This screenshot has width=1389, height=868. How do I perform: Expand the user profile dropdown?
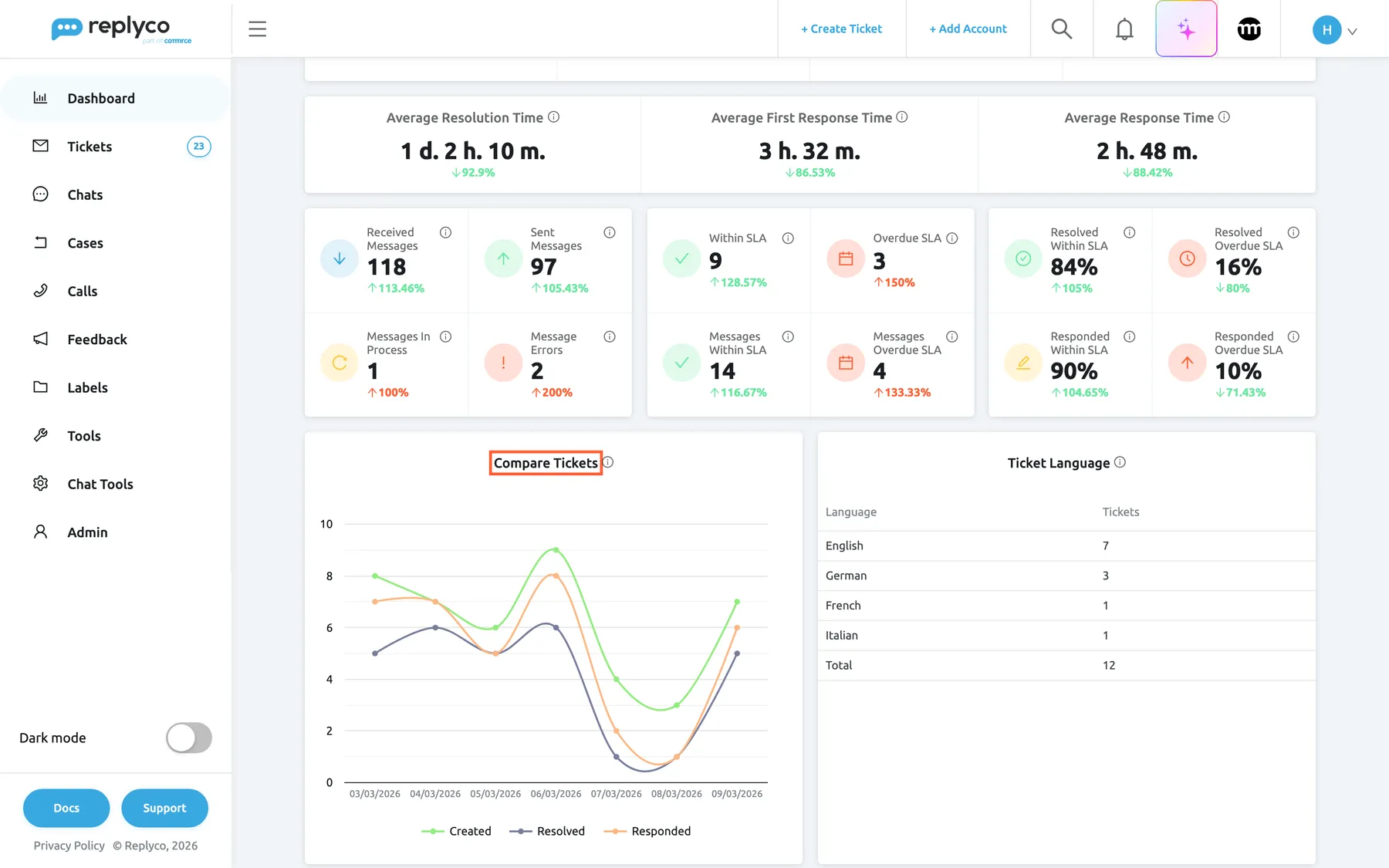[x=1334, y=30]
